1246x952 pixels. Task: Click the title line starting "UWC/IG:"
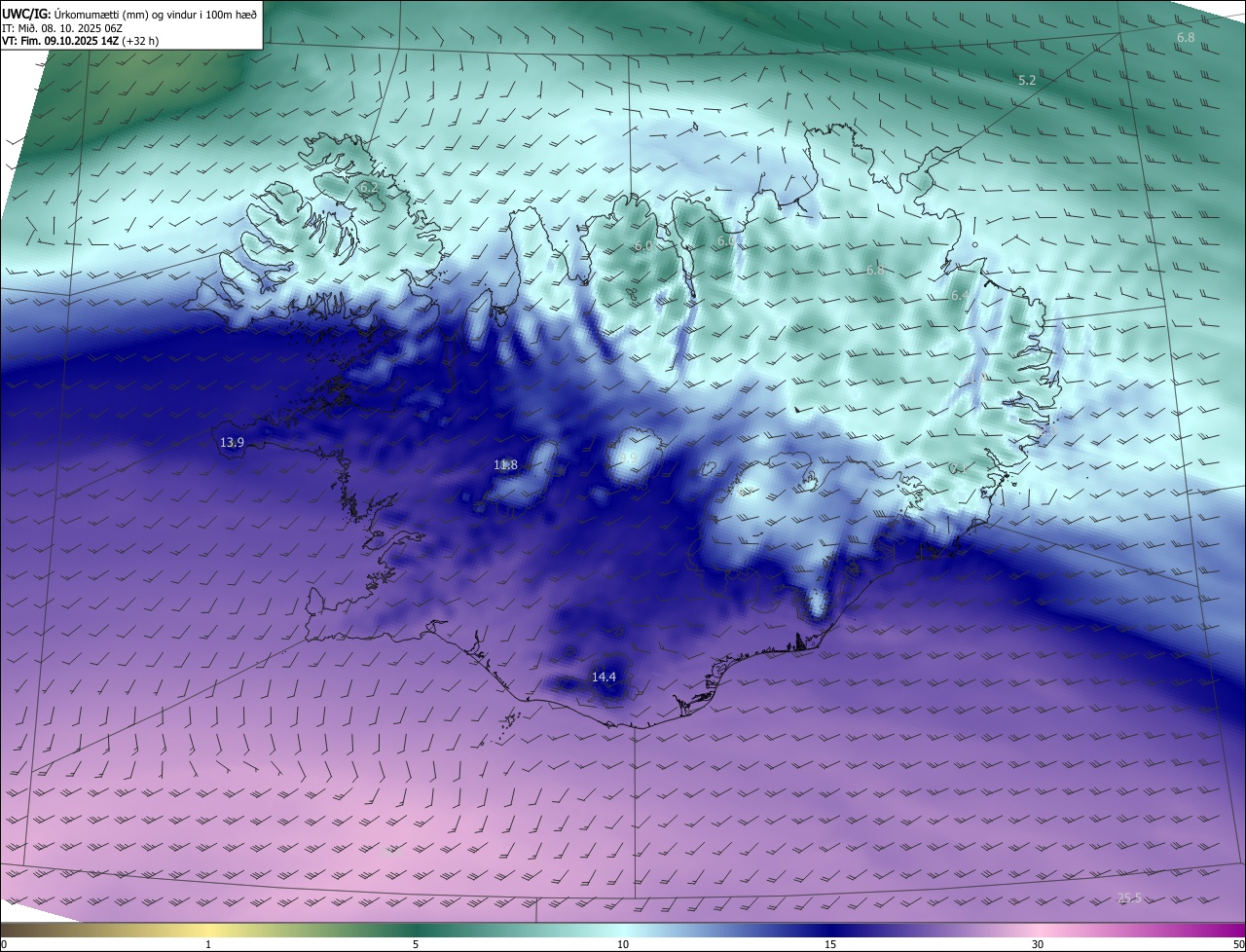[x=129, y=14]
